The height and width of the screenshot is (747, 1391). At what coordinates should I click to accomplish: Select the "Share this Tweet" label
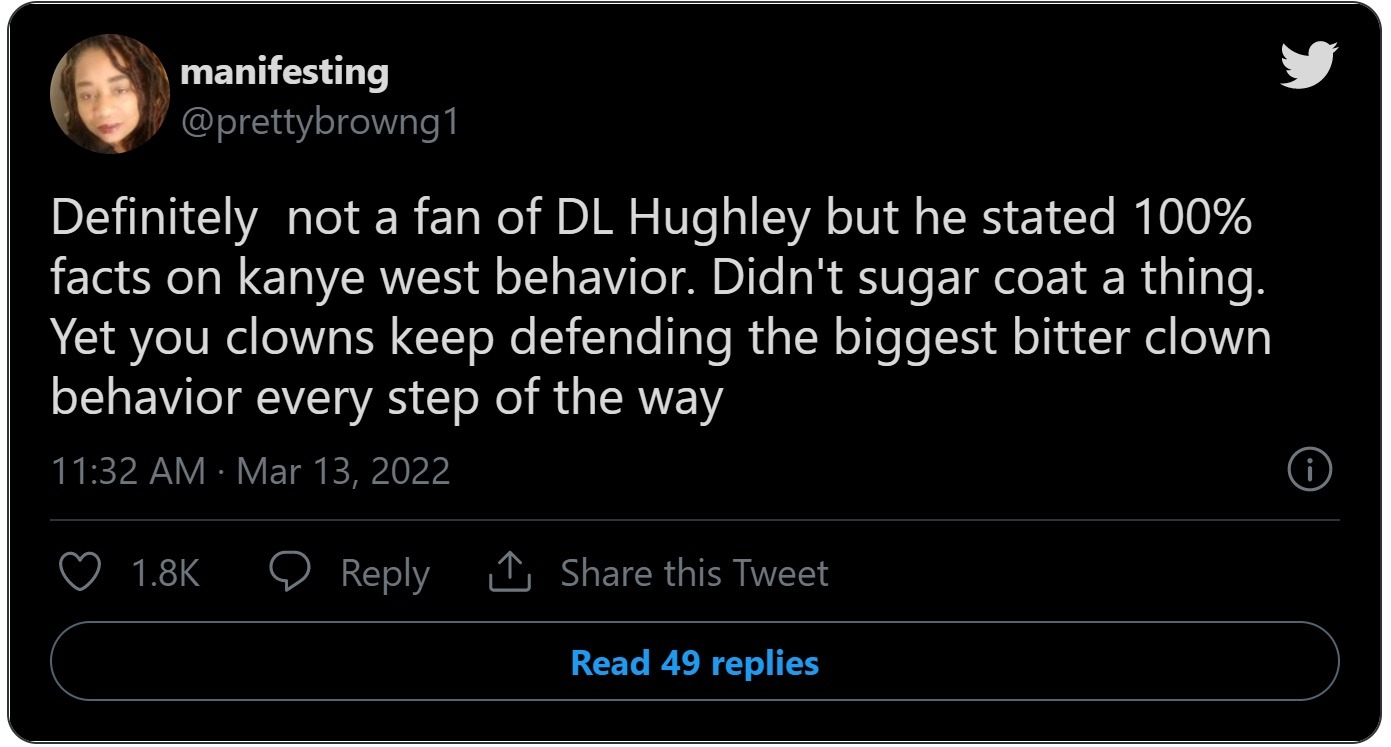[694, 573]
